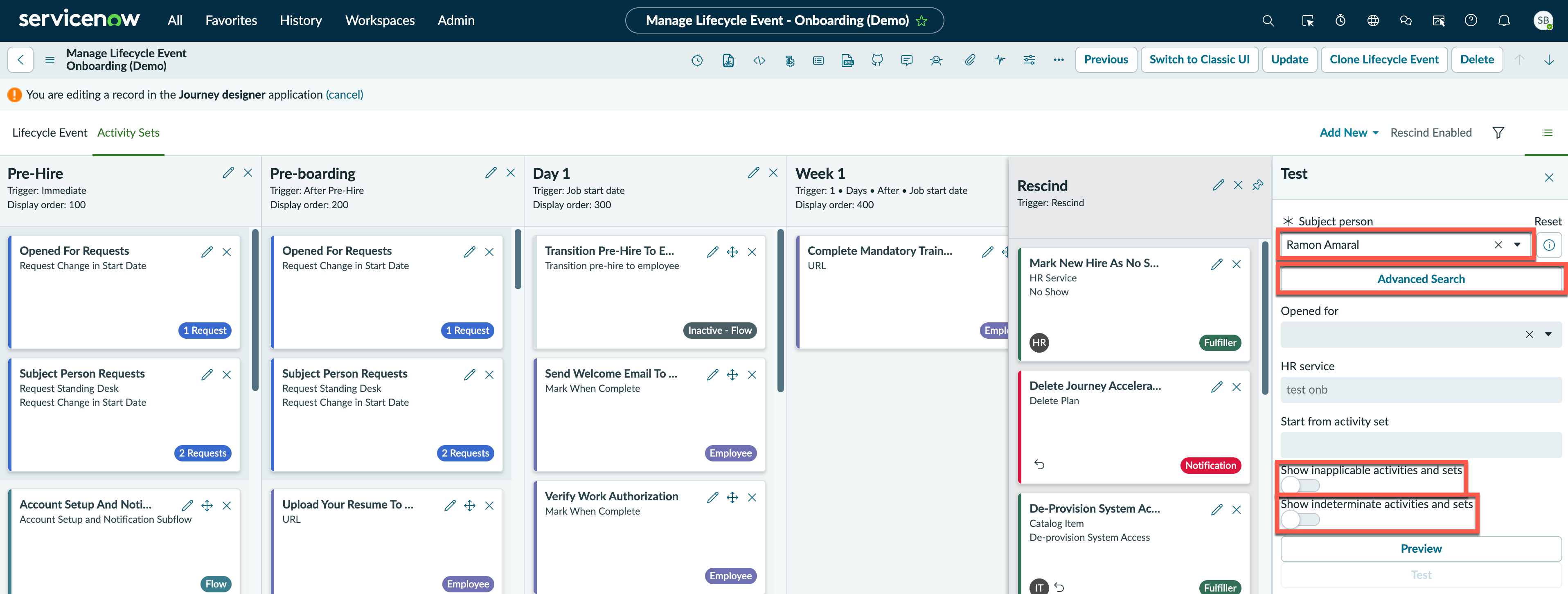
Task: Click the Preview button
Action: (x=1421, y=549)
